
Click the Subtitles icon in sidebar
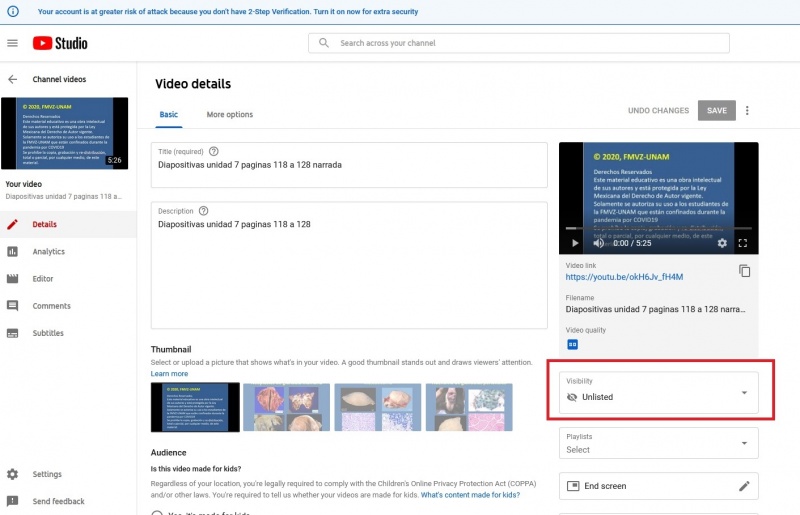pos(12,333)
